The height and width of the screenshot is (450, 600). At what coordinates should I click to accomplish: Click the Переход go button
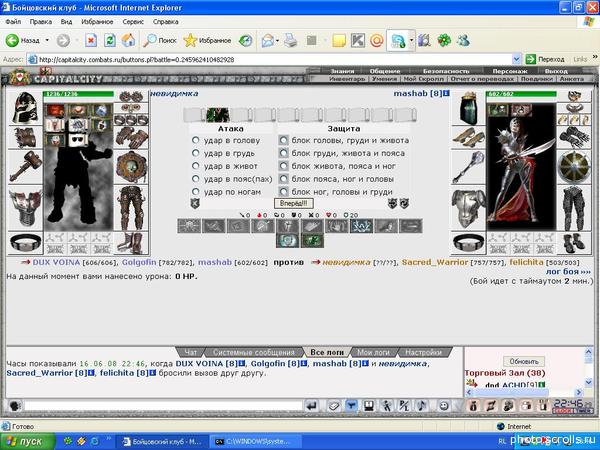[546, 59]
